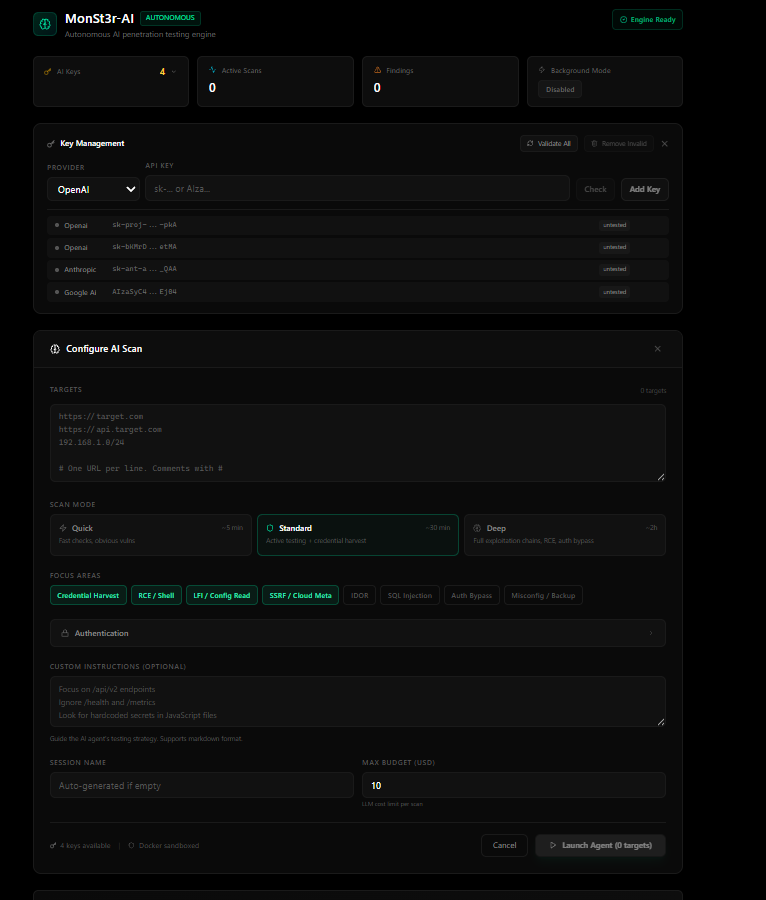Click the Max Budget field
The height and width of the screenshot is (900, 766).
pos(514,785)
